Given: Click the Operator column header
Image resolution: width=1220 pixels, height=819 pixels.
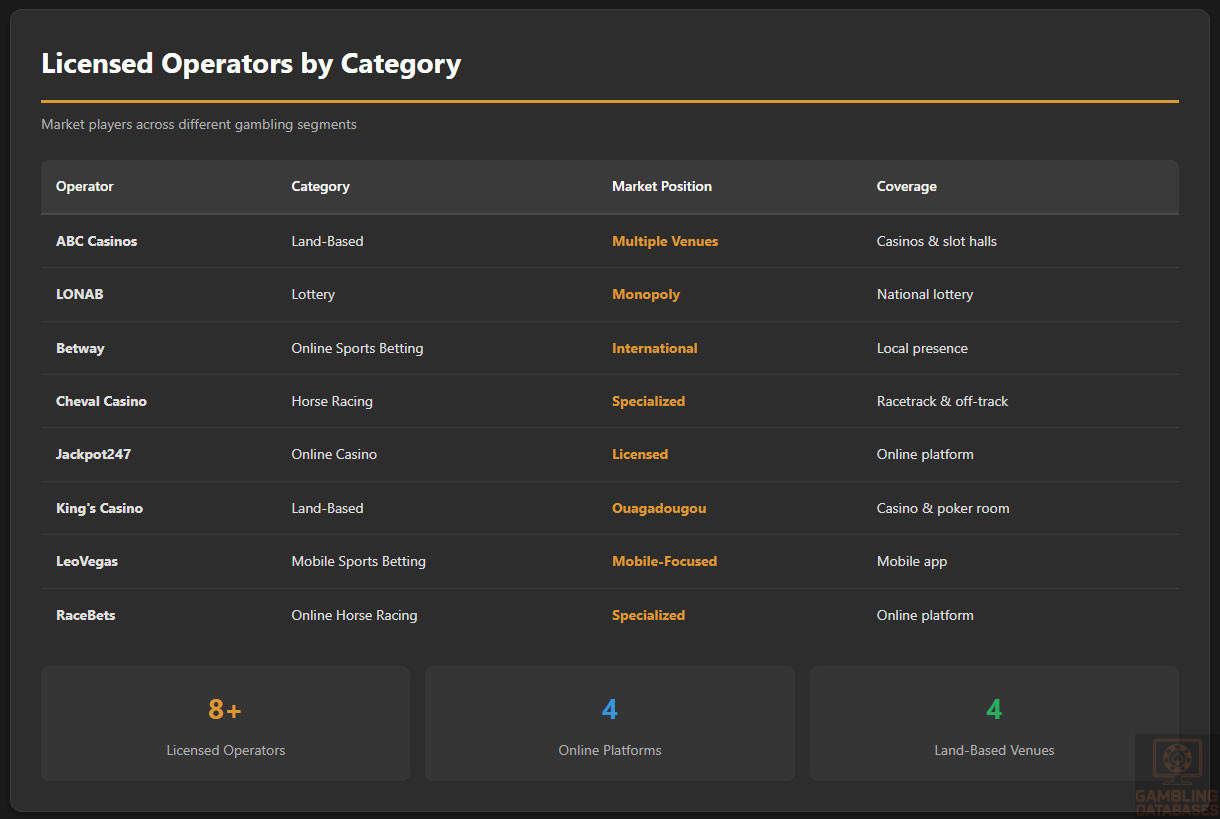Looking at the screenshot, I should 85,187.
